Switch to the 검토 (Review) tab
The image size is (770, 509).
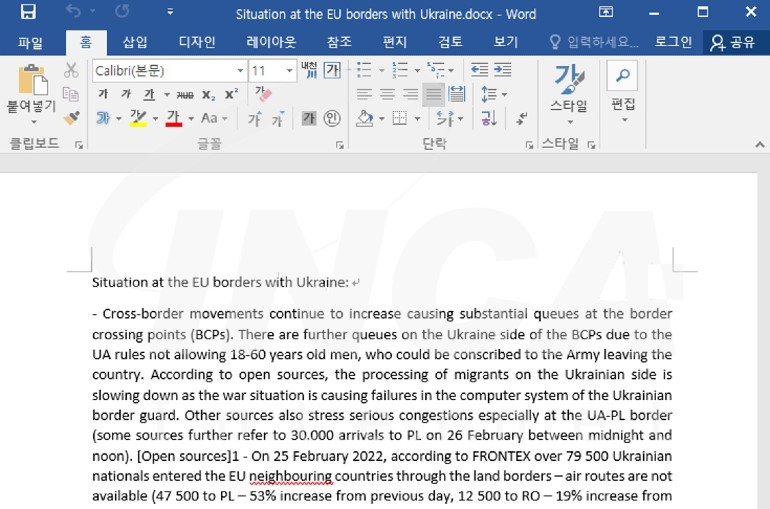tap(450, 42)
